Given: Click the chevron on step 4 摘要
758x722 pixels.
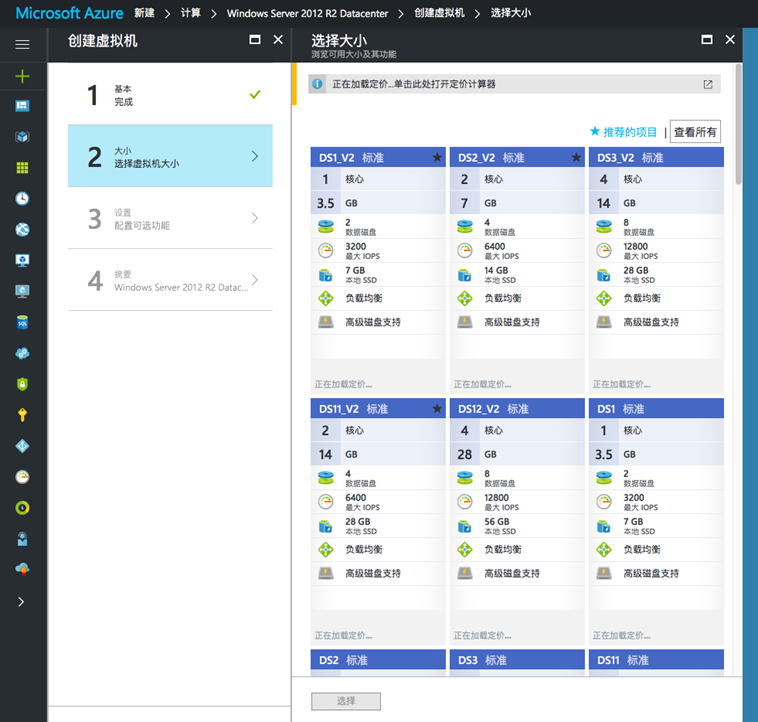Looking at the screenshot, I should click(255, 280).
